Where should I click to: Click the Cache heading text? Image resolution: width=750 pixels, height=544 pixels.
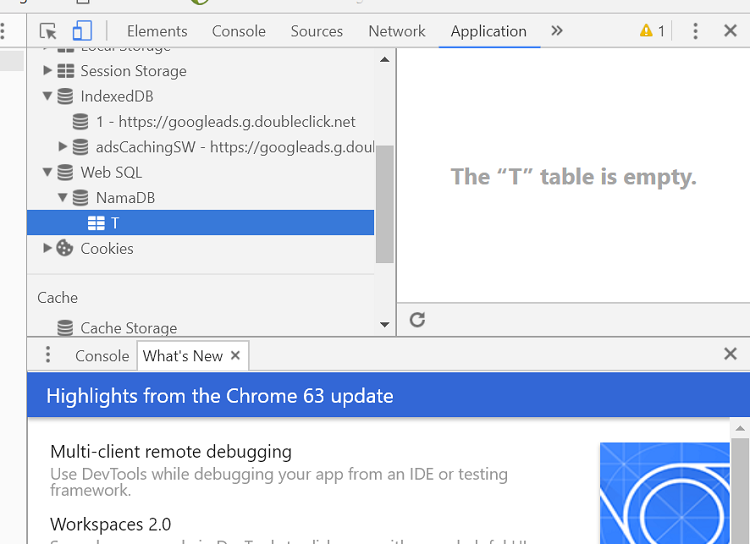tap(57, 298)
